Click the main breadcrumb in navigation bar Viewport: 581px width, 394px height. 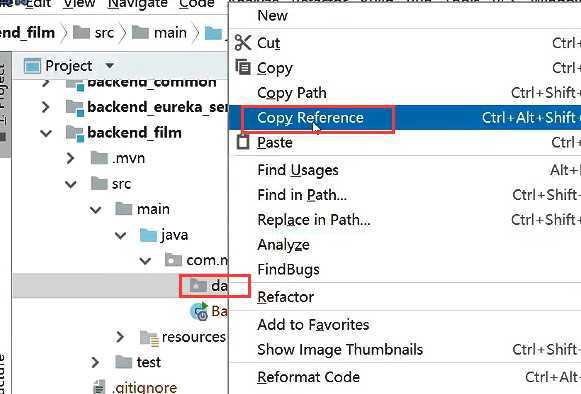pos(170,33)
